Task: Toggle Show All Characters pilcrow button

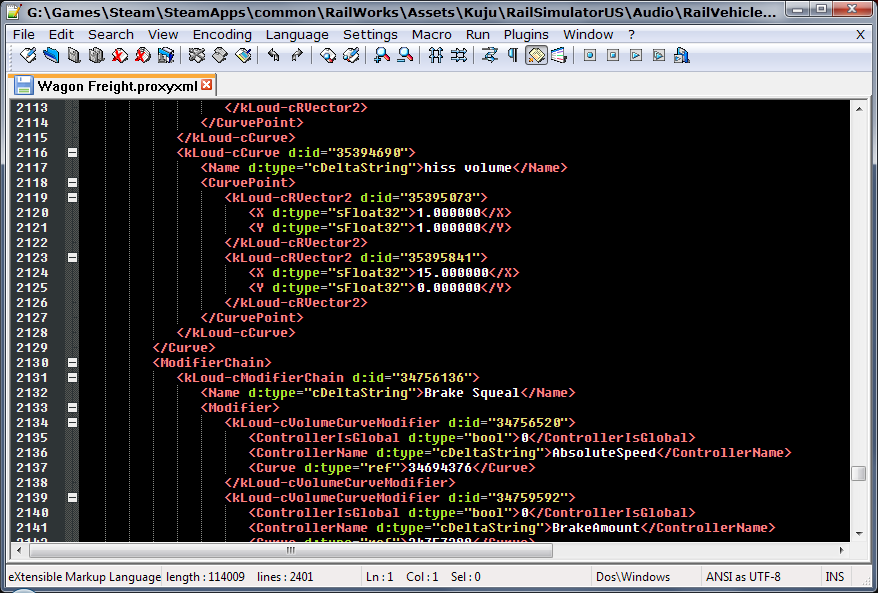Action: pos(513,55)
